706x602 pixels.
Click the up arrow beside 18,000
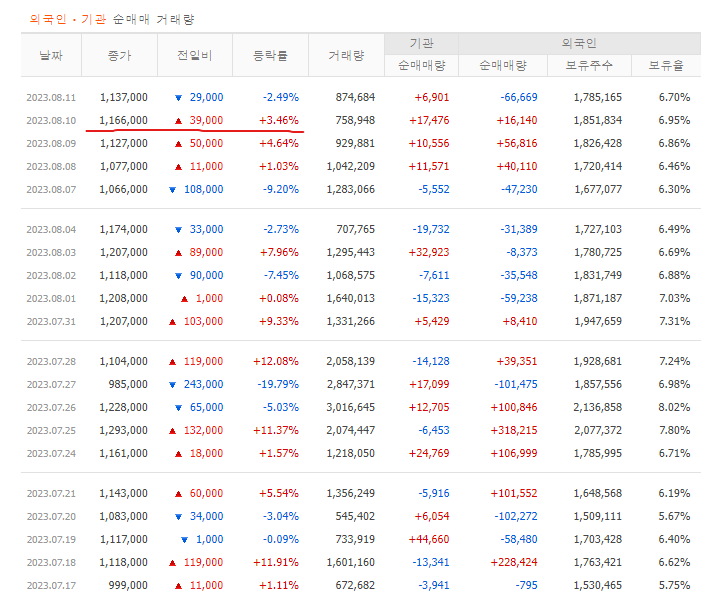click(x=178, y=454)
